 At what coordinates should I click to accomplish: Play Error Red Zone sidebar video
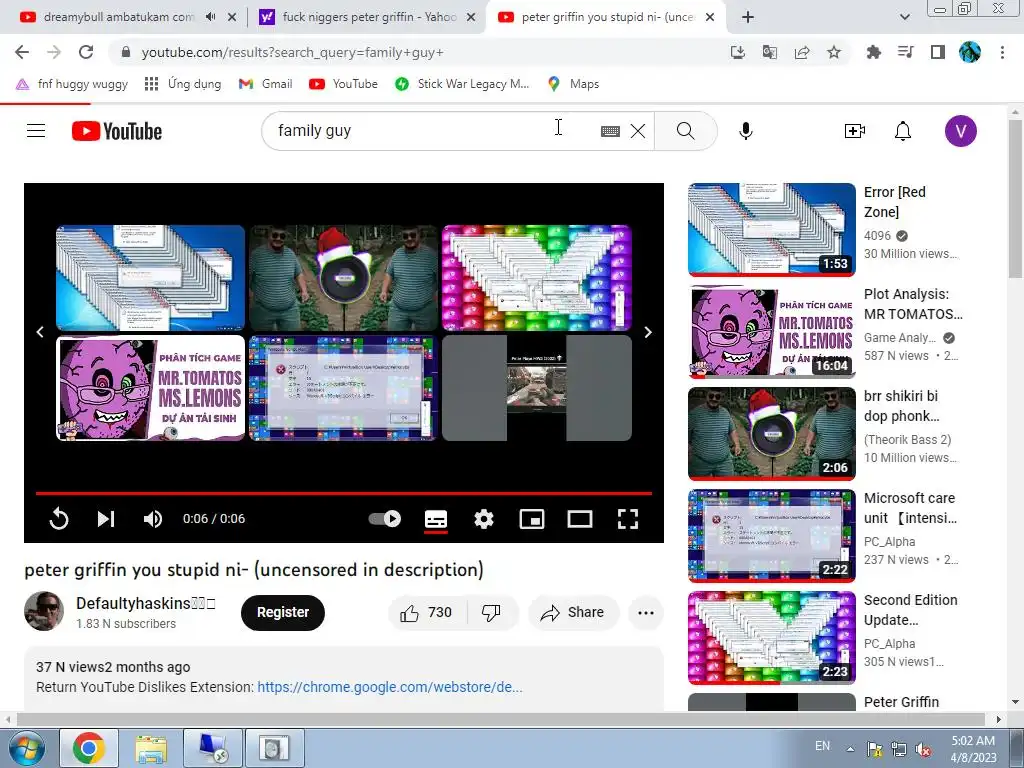point(772,229)
